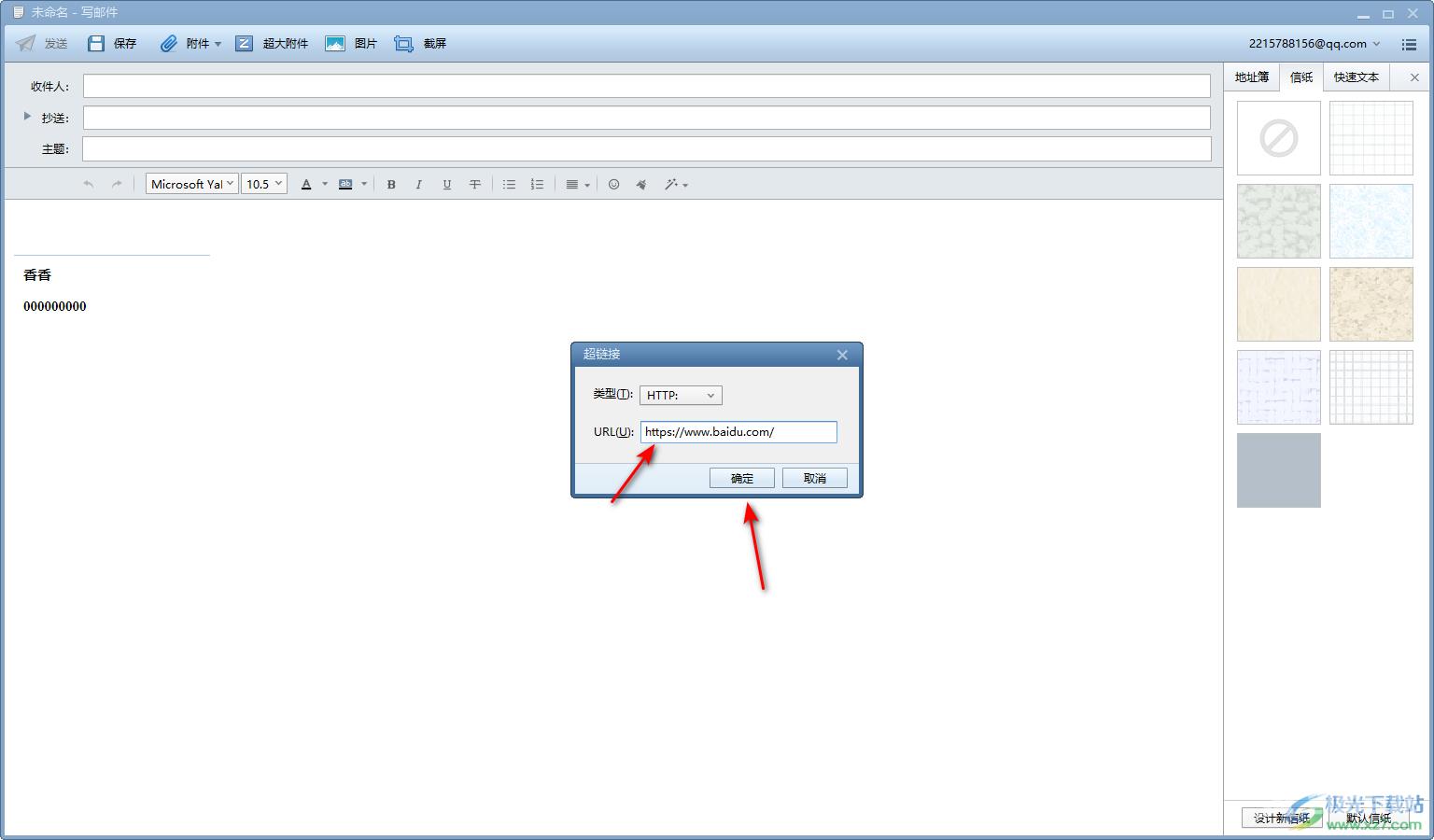1434x840 pixels.
Task: Toggle underline formatting
Action: point(447,185)
